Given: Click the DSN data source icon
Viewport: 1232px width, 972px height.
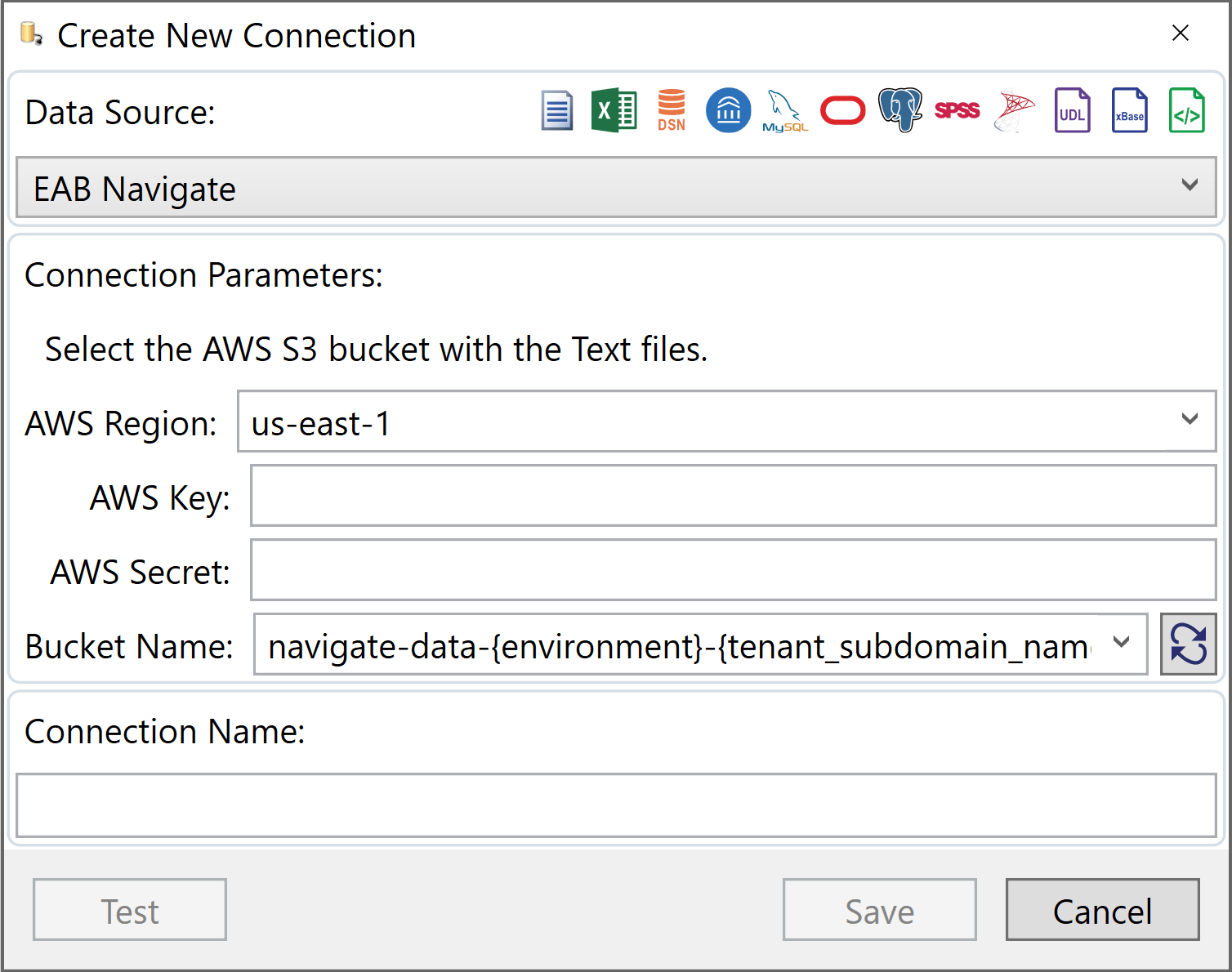Looking at the screenshot, I should [671, 110].
